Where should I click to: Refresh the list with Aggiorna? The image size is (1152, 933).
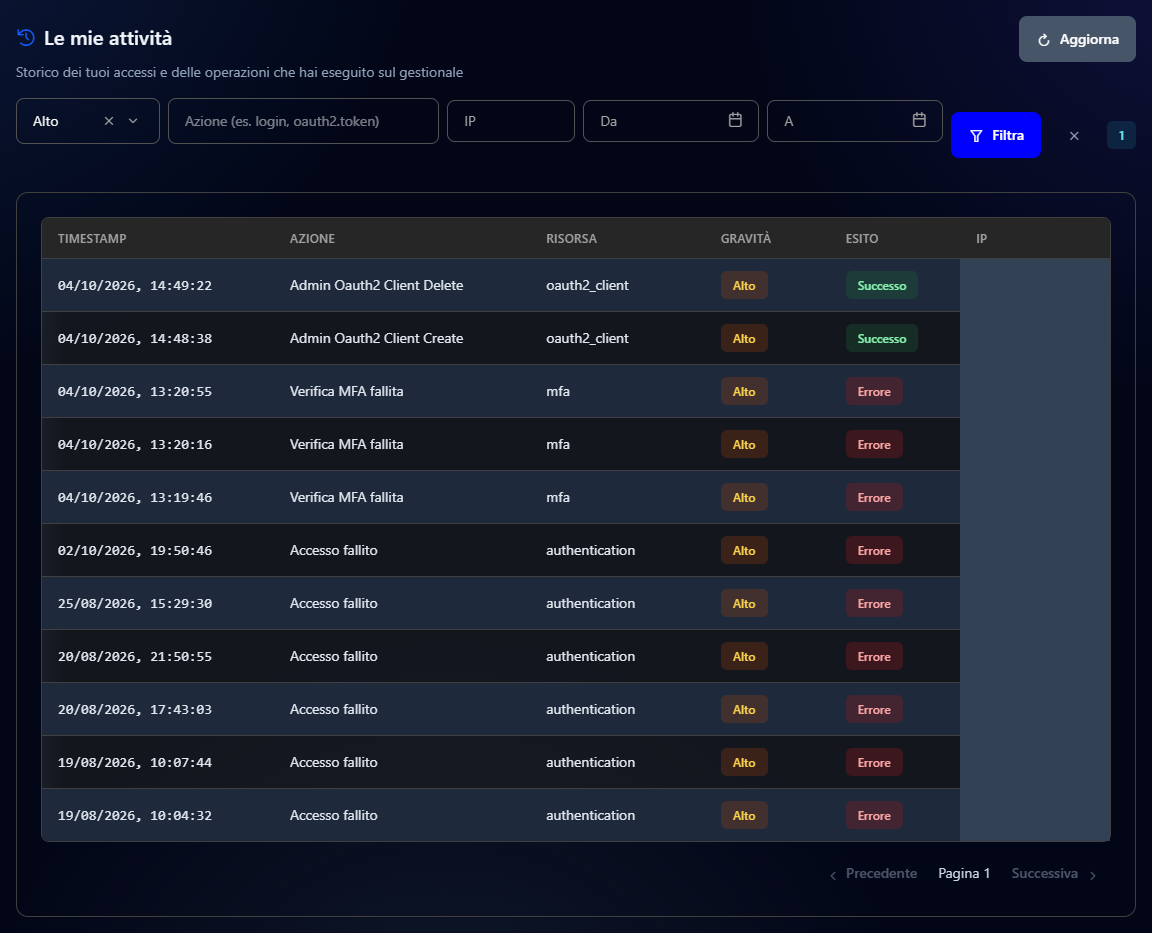(x=1077, y=39)
